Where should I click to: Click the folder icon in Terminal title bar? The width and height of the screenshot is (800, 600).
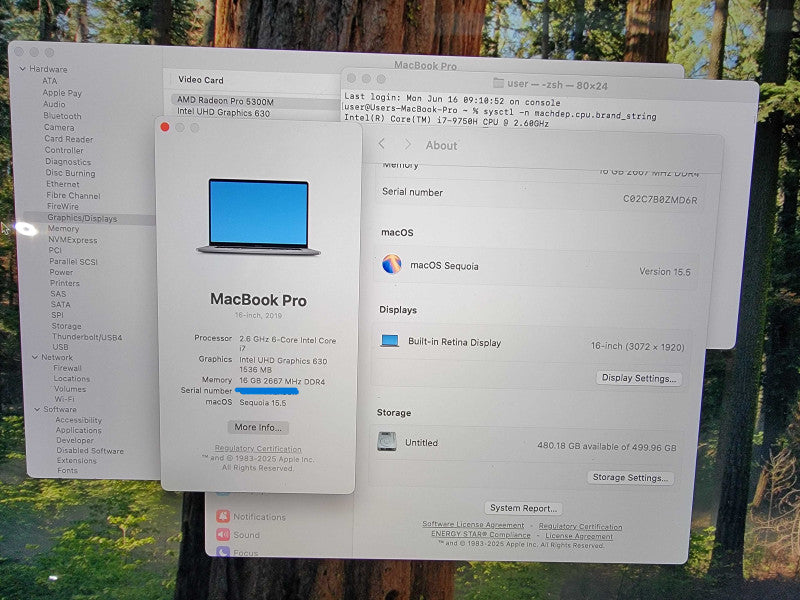(498, 83)
